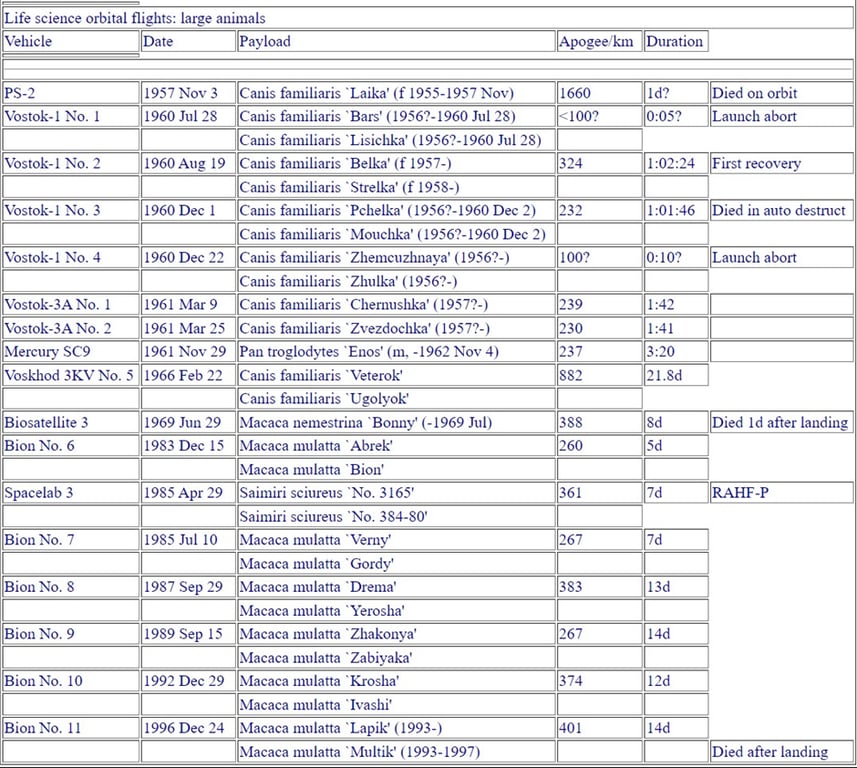Select the Vostok-3A No. 2 cell

click(71, 328)
